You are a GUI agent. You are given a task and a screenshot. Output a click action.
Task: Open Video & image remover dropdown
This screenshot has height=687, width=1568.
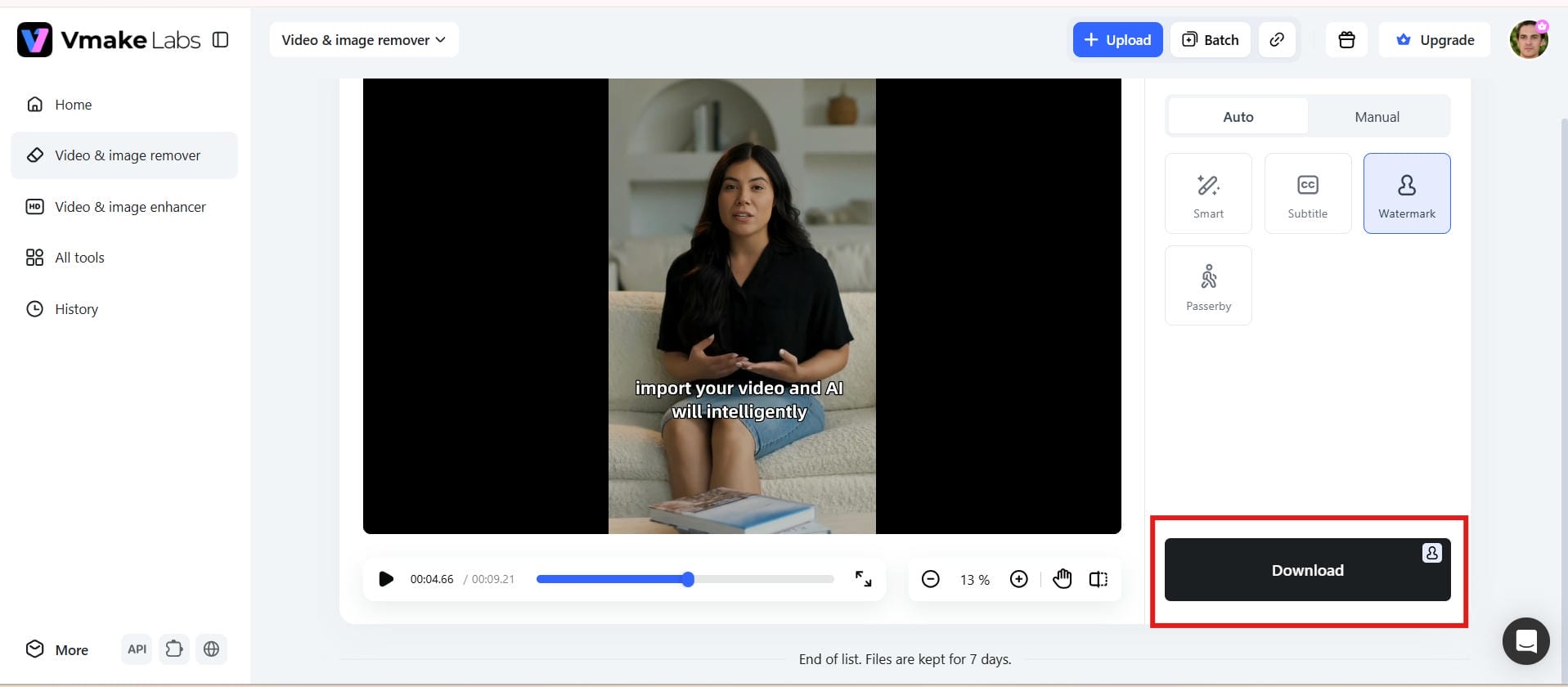[x=364, y=39]
